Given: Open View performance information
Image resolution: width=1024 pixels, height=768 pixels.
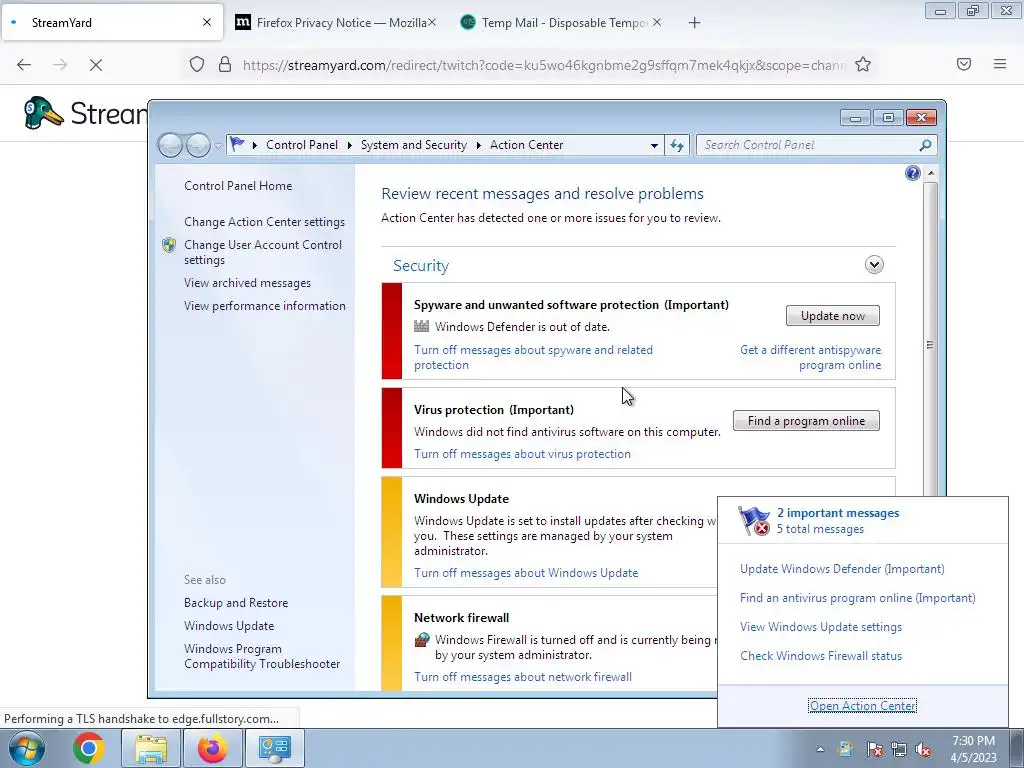Looking at the screenshot, I should click(264, 306).
